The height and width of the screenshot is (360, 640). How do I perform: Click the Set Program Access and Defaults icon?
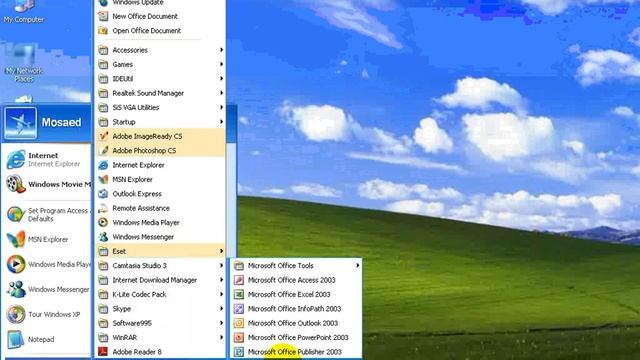pyautogui.click(x=16, y=215)
